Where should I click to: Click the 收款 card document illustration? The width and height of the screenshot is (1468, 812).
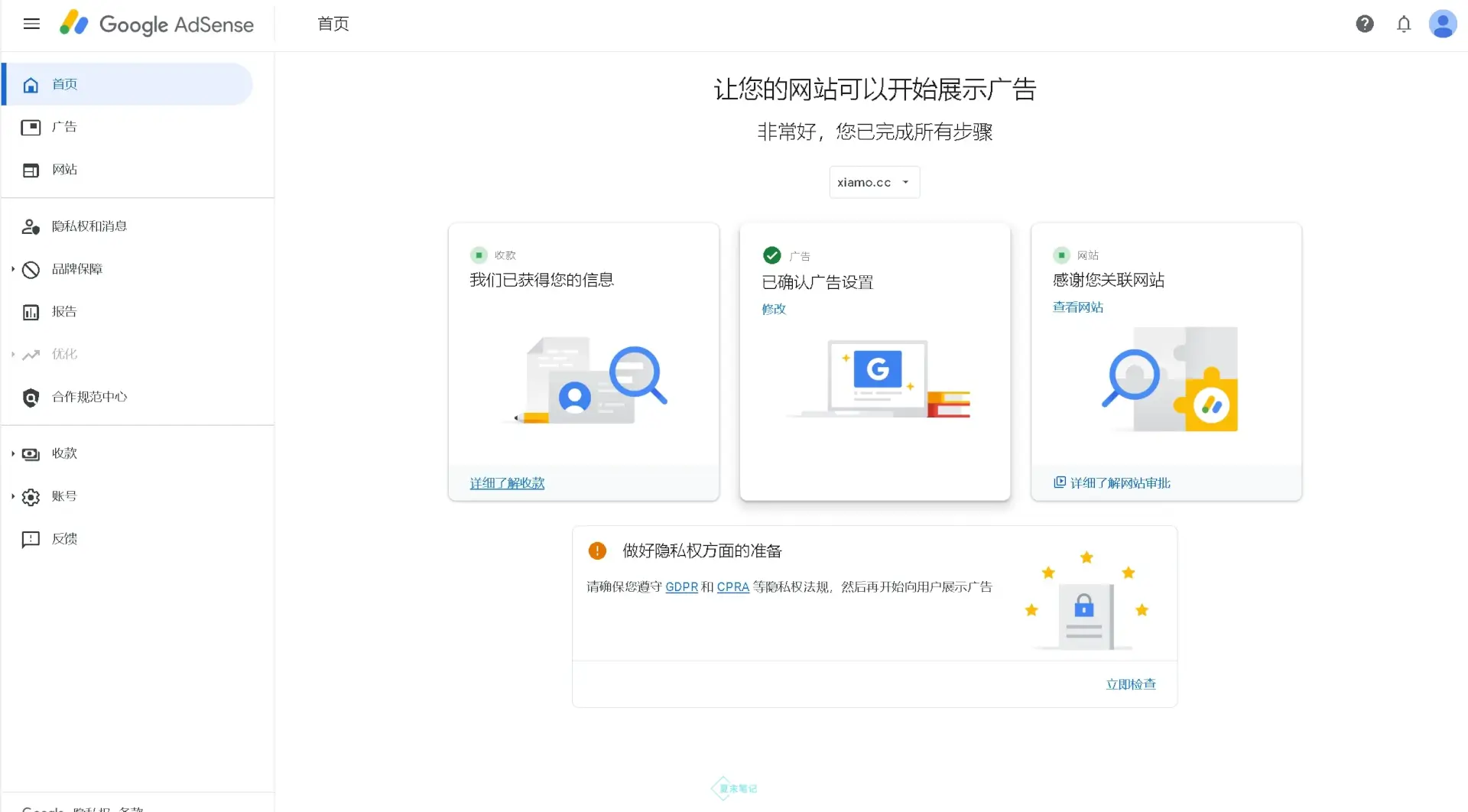[x=586, y=380]
